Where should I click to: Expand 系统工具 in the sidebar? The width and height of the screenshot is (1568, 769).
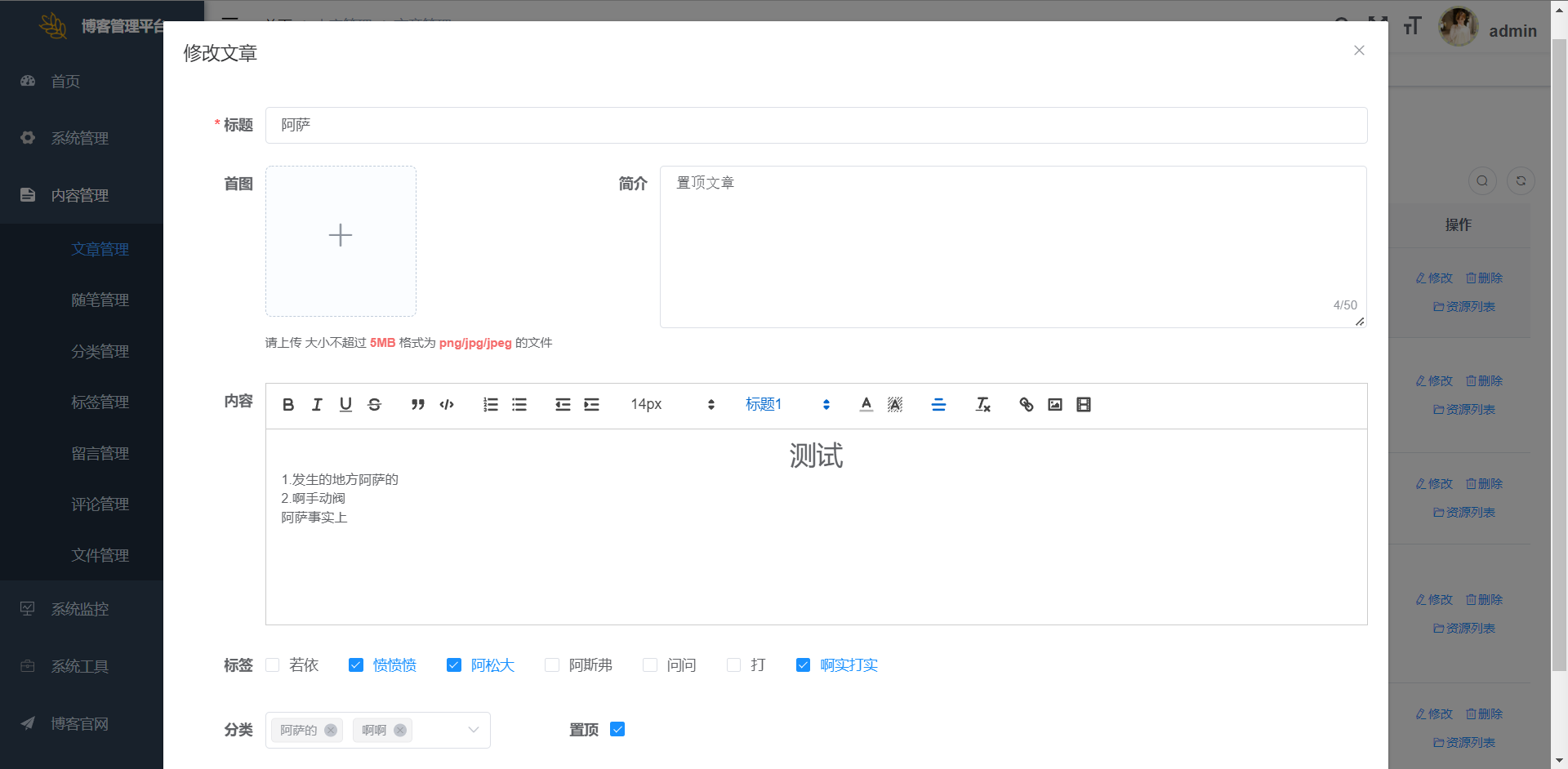pyautogui.click(x=82, y=666)
